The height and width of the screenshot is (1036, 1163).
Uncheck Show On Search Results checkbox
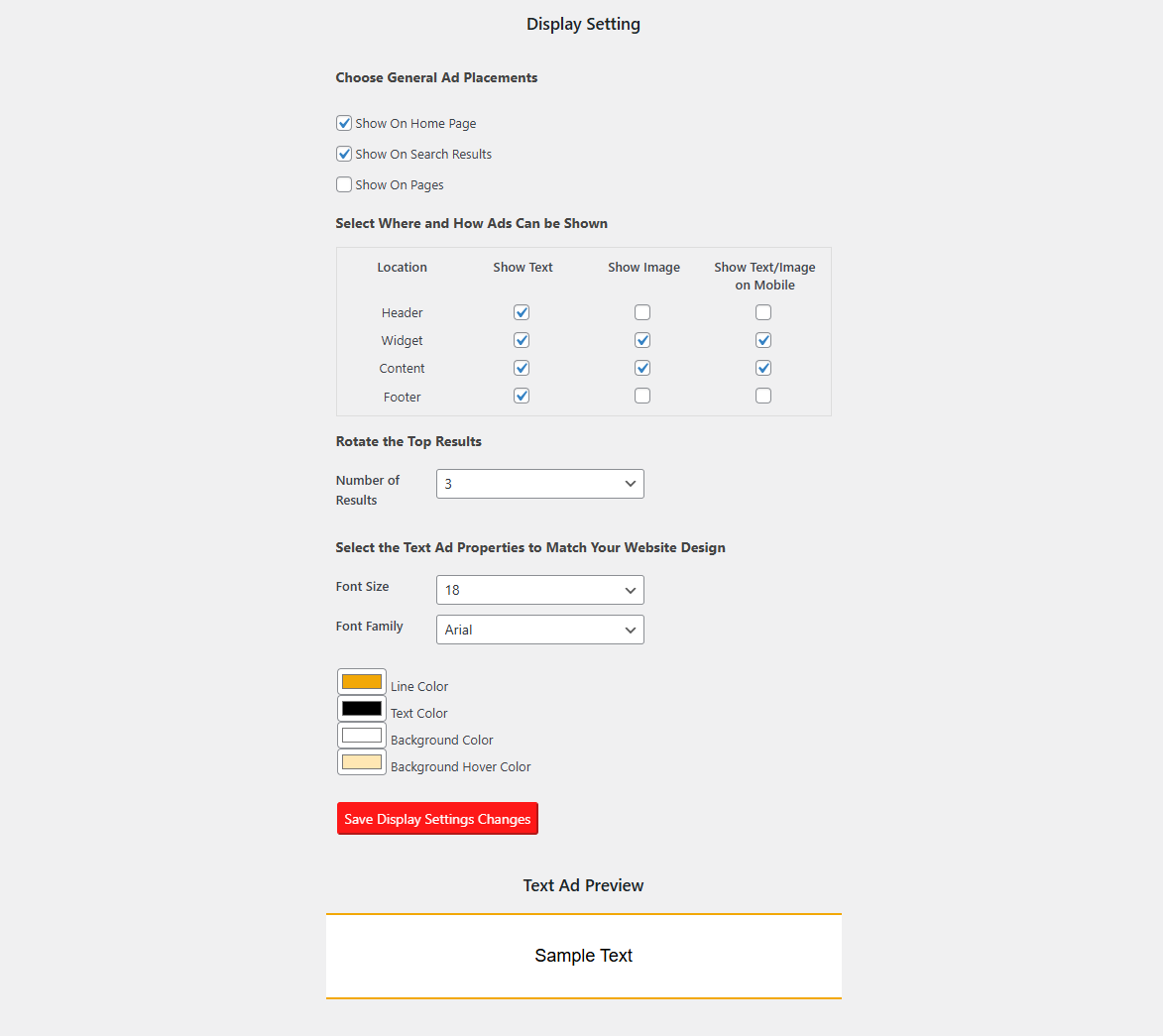pos(343,154)
